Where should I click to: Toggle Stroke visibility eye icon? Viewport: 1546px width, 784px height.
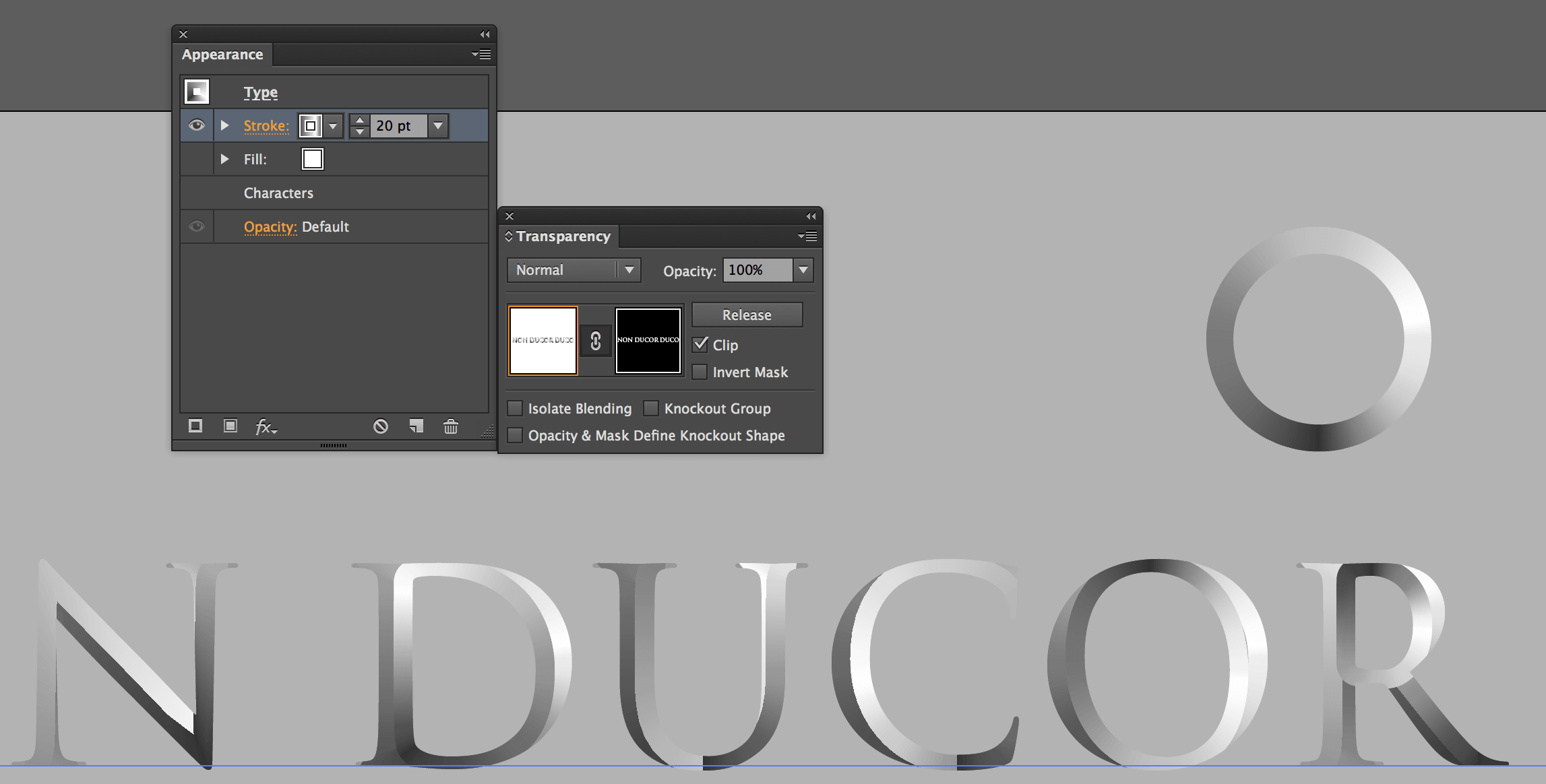(197, 125)
